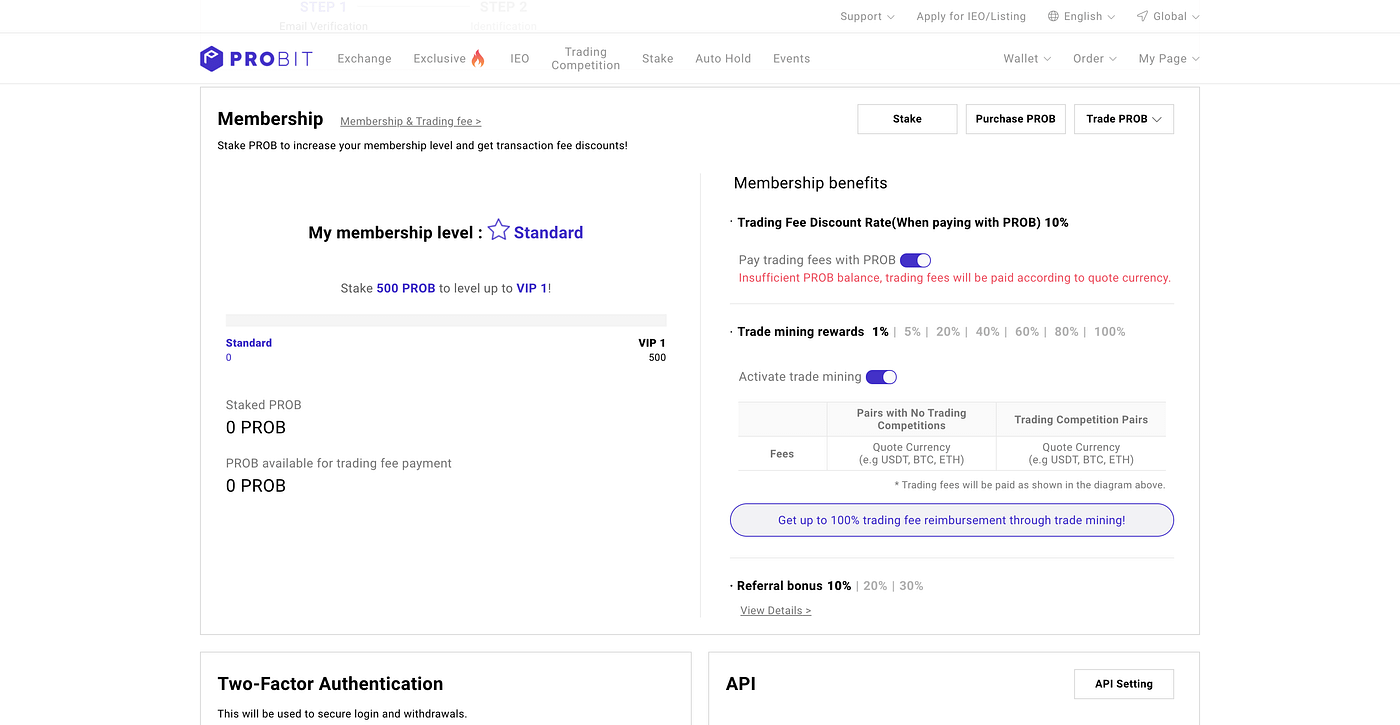Click Pairs with No Trading Competitions header
The image size is (1400, 725).
click(x=912, y=419)
